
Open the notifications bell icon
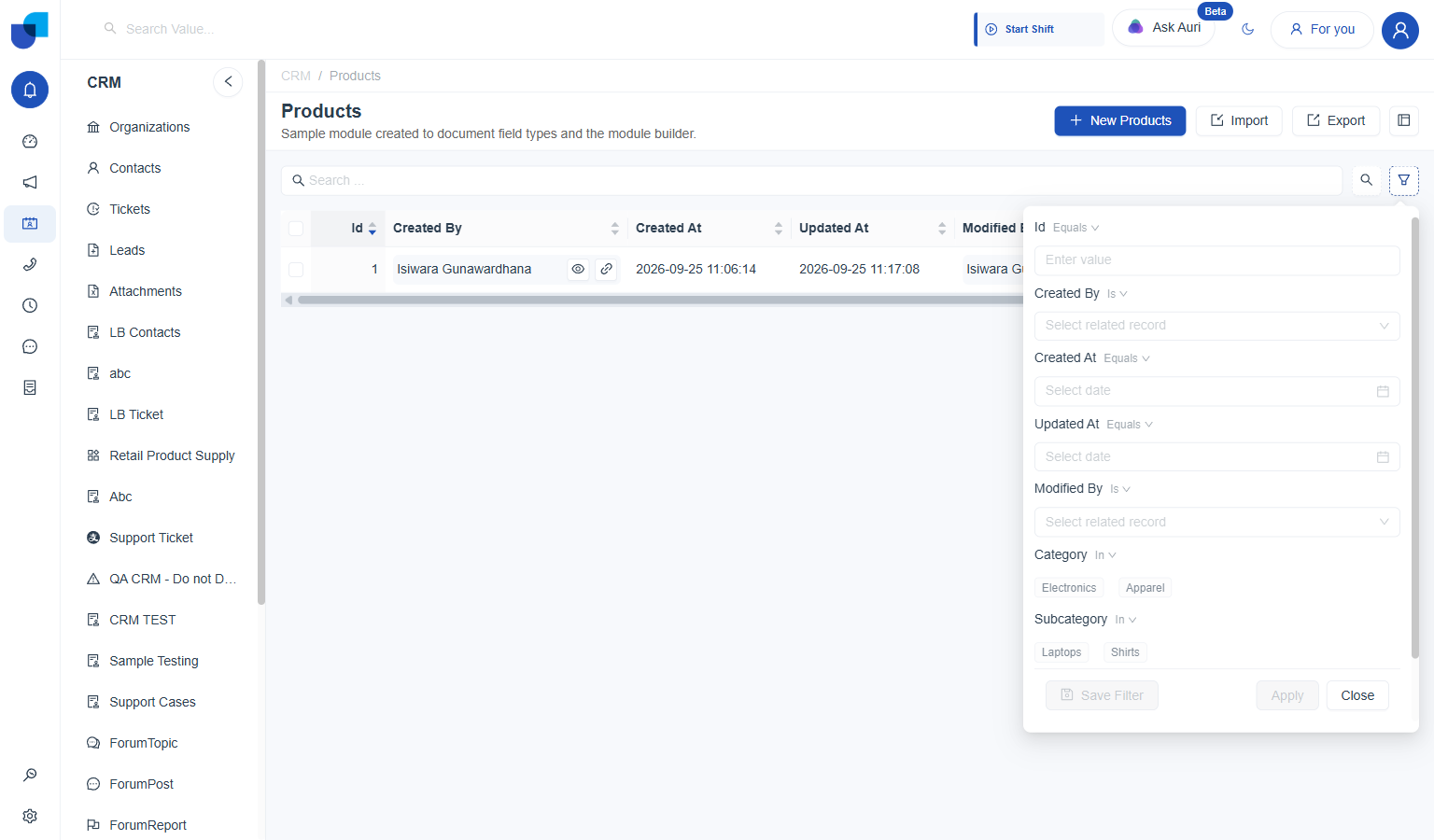point(30,90)
